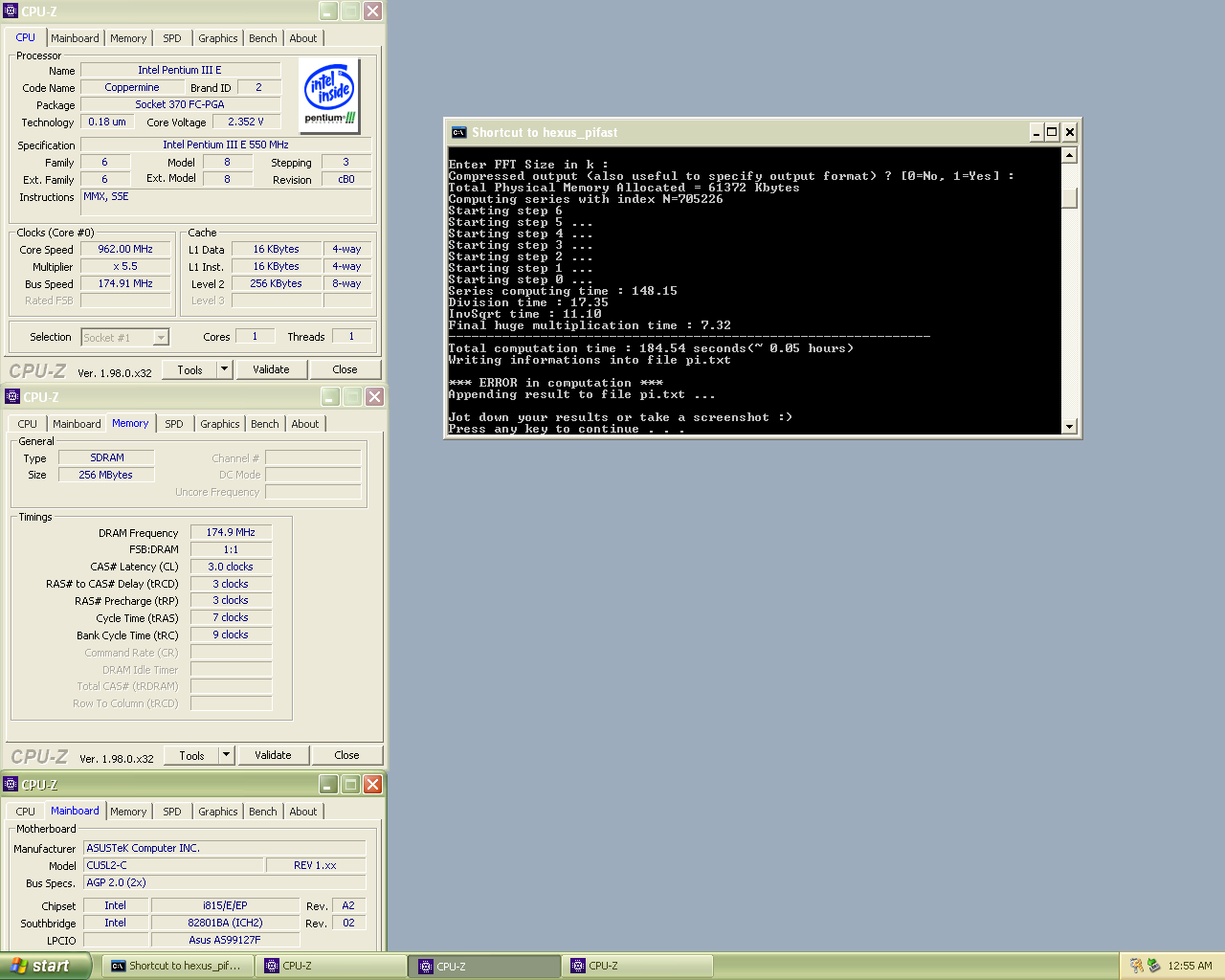
Task: Click memory Type value SDRAM
Action: (107, 457)
